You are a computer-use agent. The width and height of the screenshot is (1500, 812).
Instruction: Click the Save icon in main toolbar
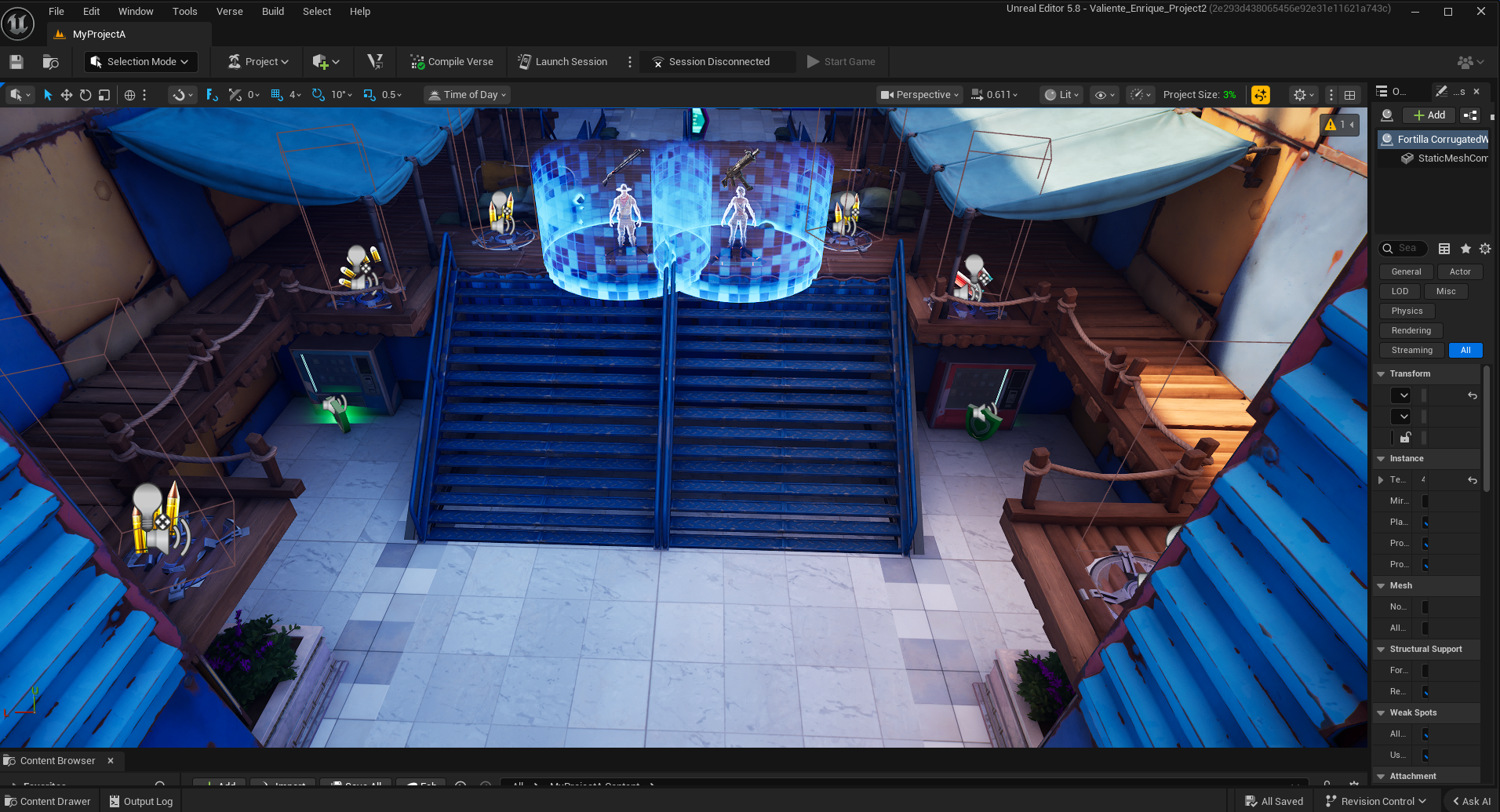[x=16, y=62]
